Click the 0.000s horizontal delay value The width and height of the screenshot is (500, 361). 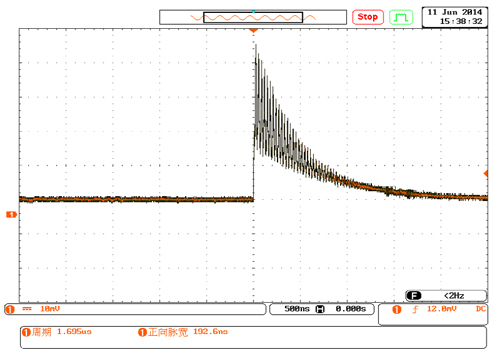pyautogui.click(x=351, y=309)
